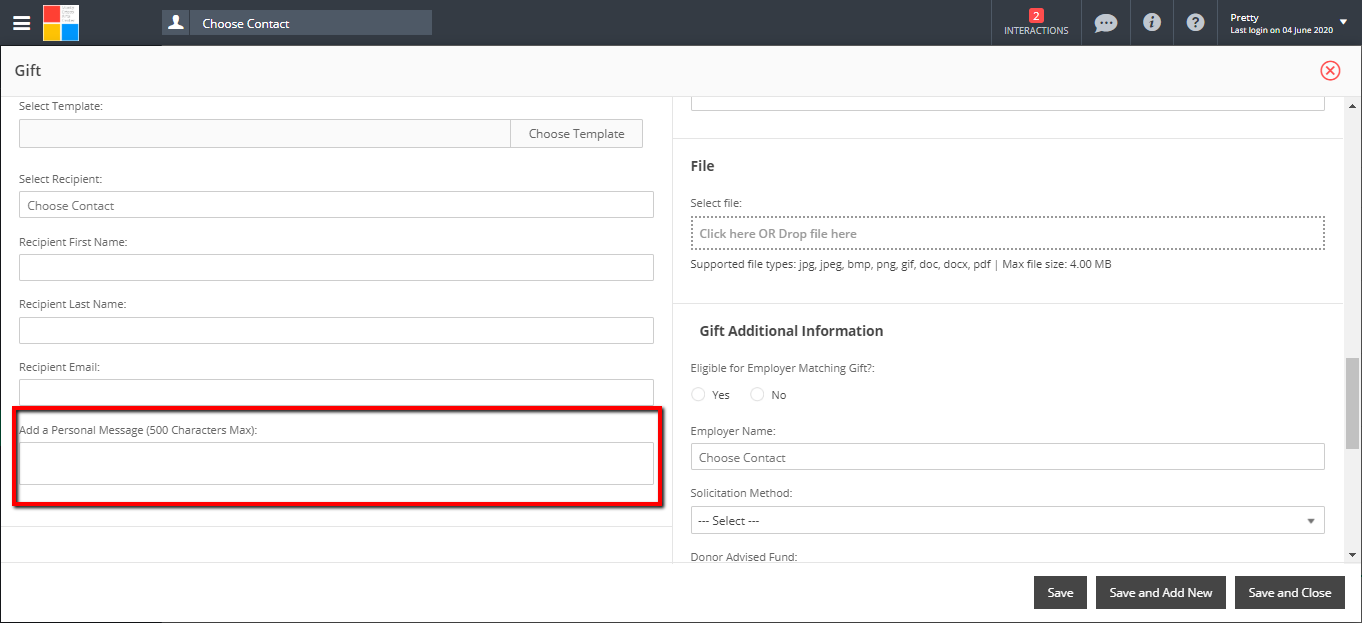Click the file drop zone 'Click here OR Drop file here'
This screenshot has width=1362, height=623.
(1007, 233)
